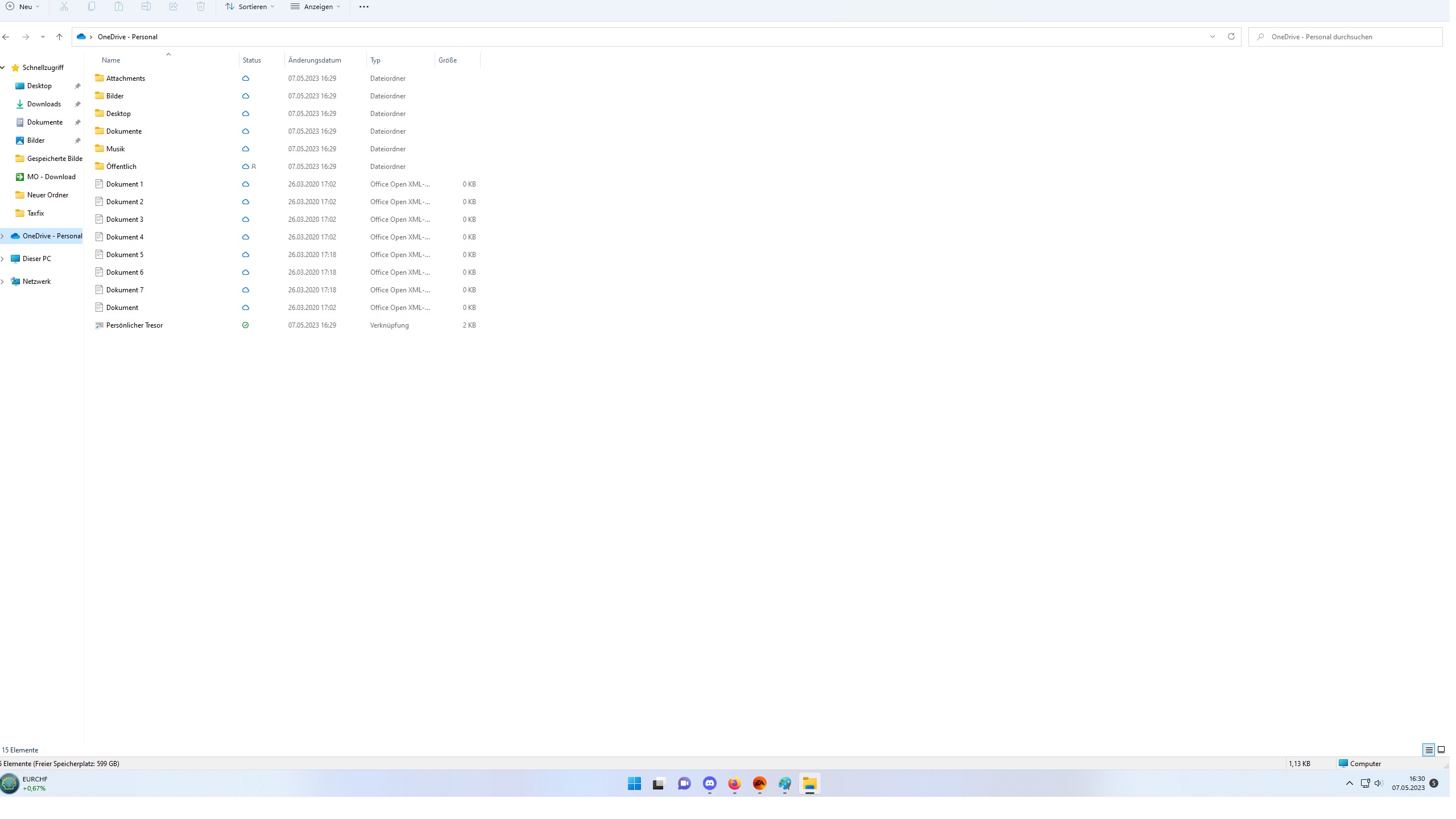The image size is (1456, 819).
Task: Select Downloads in Schnellzugriff
Action: (44, 104)
